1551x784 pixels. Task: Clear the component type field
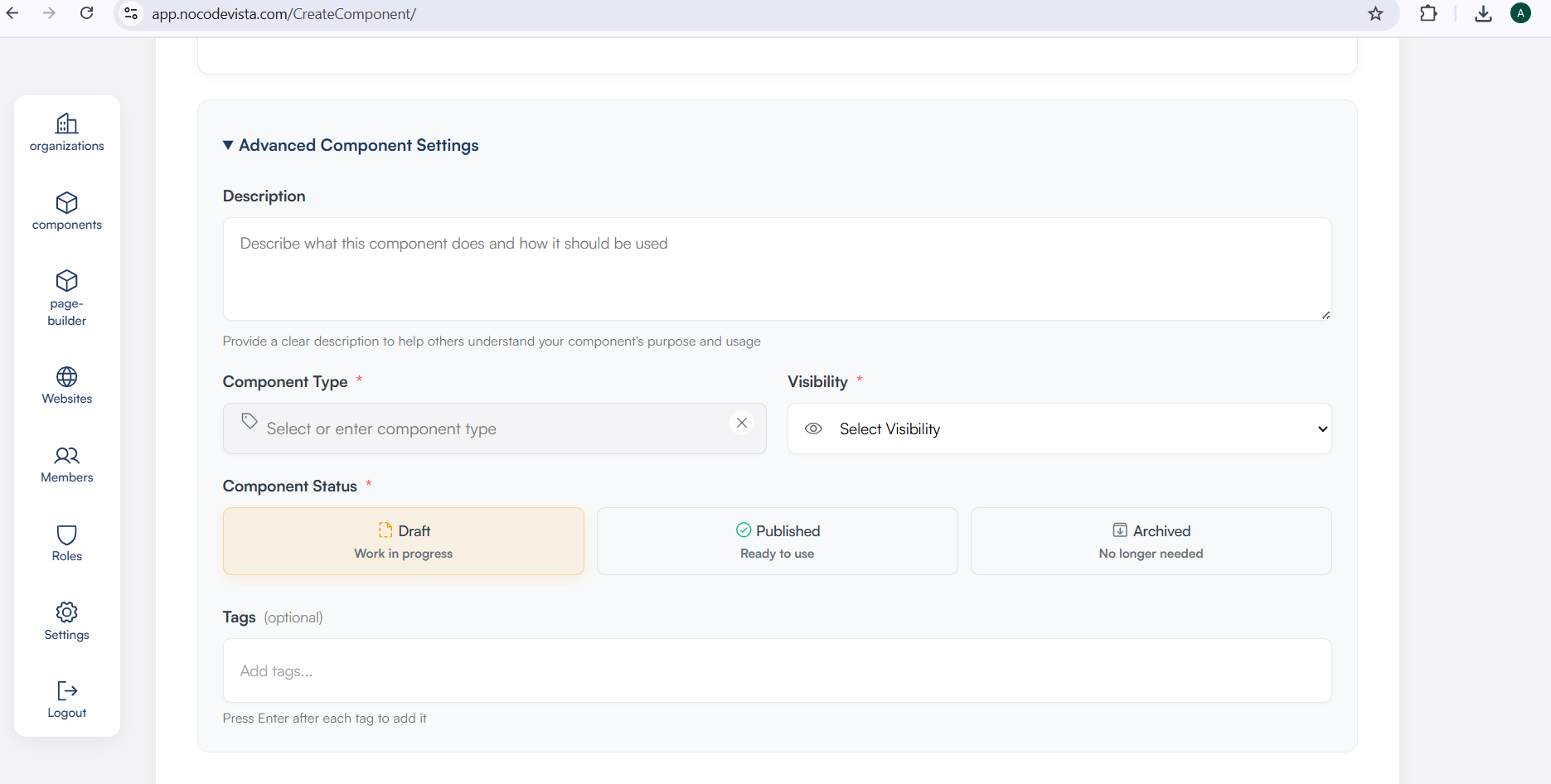741,423
